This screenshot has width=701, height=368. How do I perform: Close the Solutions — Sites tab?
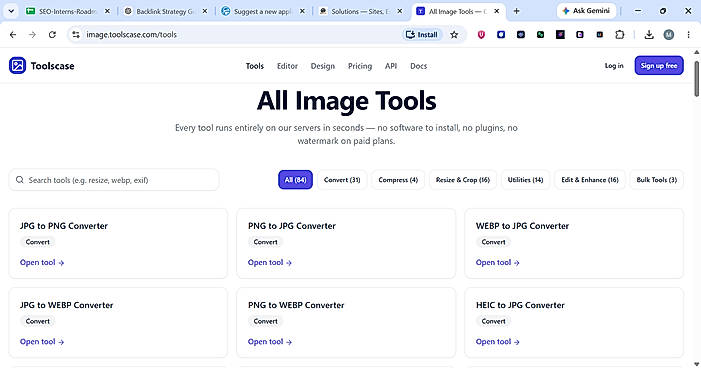pyautogui.click(x=400, y=11)
